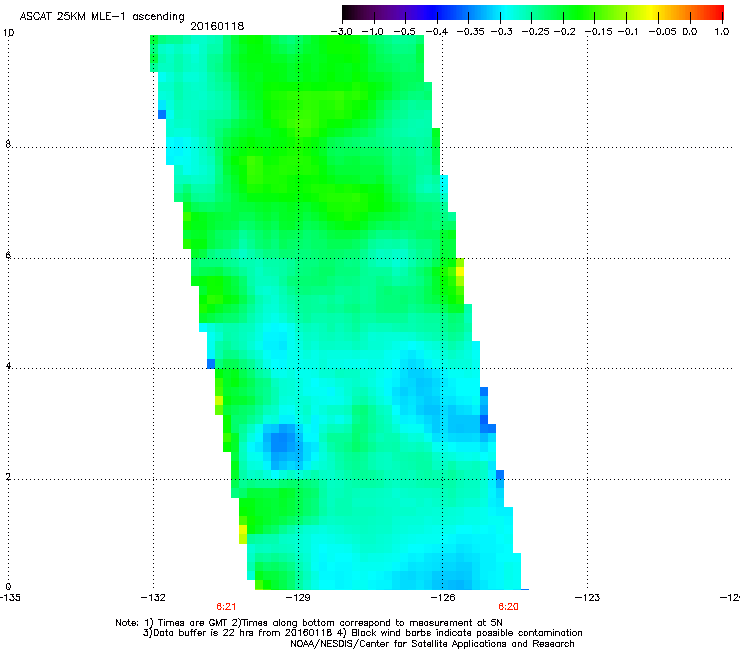Click the "Data buffer is 22 hrs" note line

[x=362, y=633]
